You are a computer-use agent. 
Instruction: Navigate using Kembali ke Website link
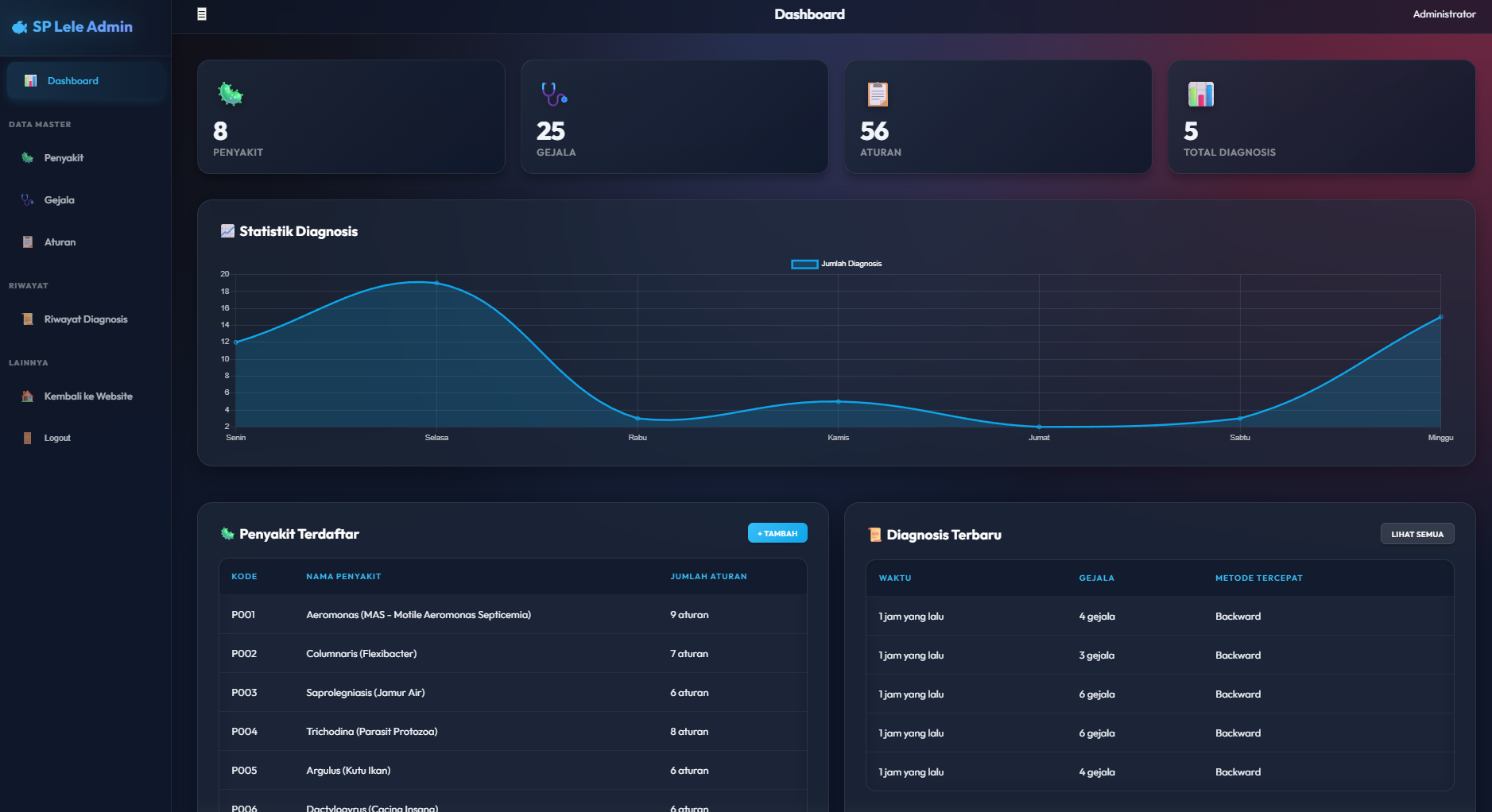[88, 396]
